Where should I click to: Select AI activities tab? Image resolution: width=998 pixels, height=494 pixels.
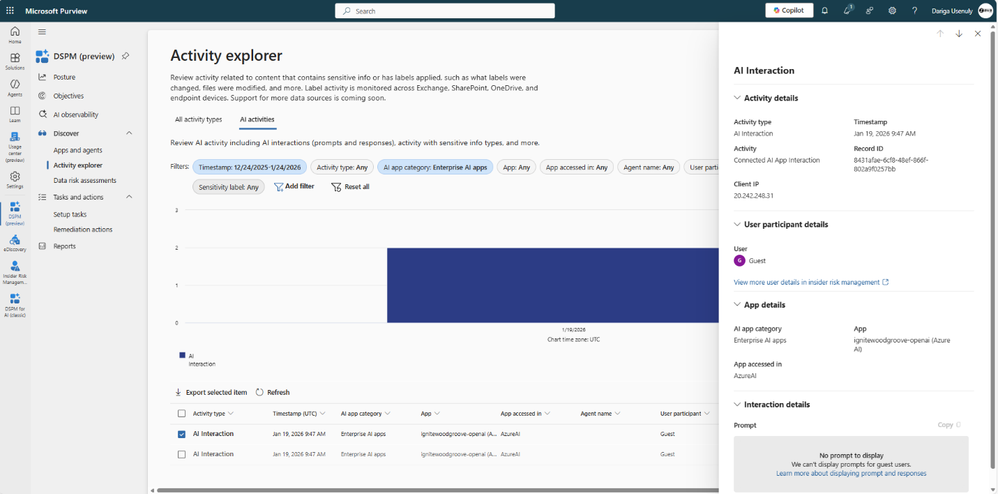pos(257,119)
